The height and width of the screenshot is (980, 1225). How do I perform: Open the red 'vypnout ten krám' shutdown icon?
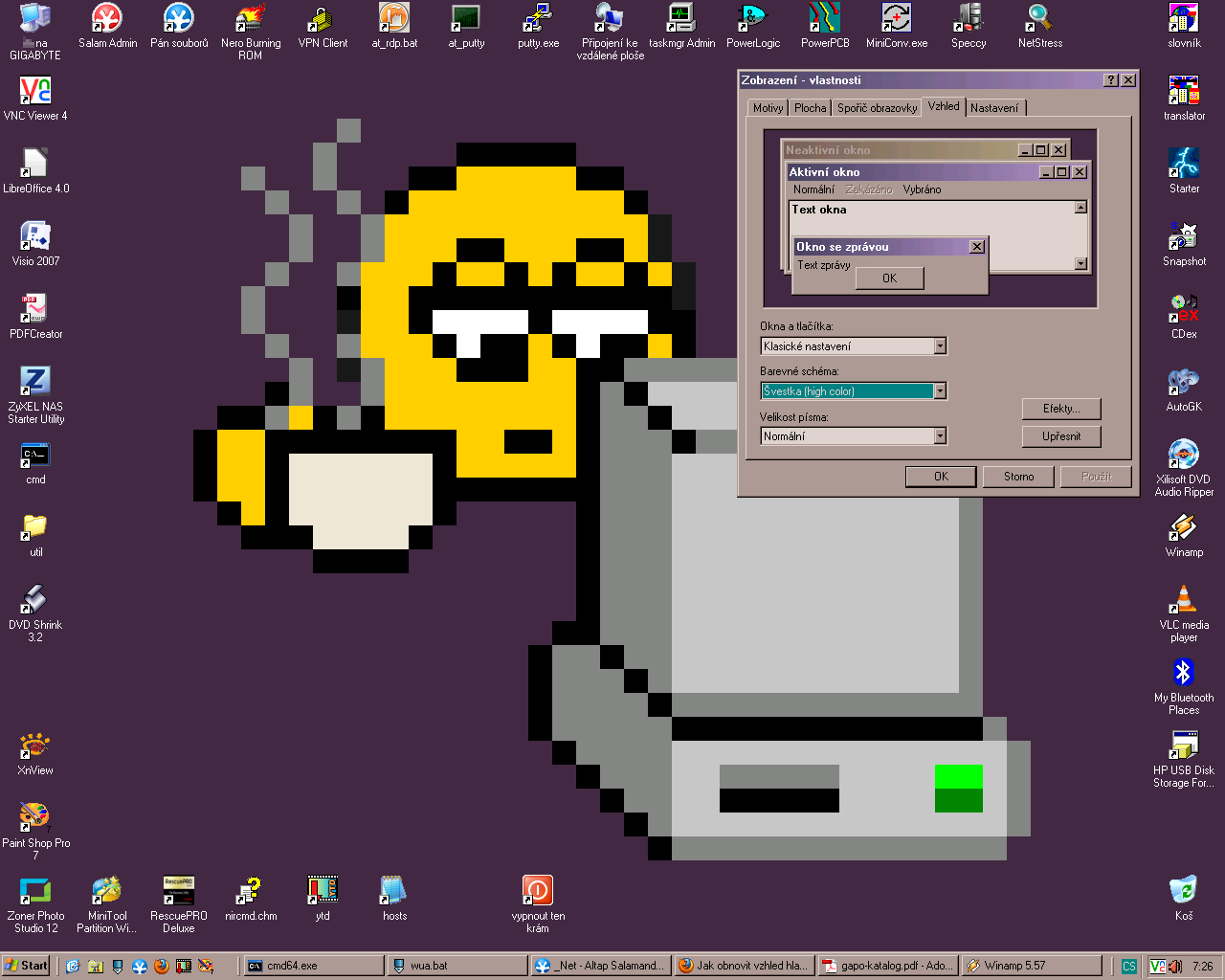538,904
